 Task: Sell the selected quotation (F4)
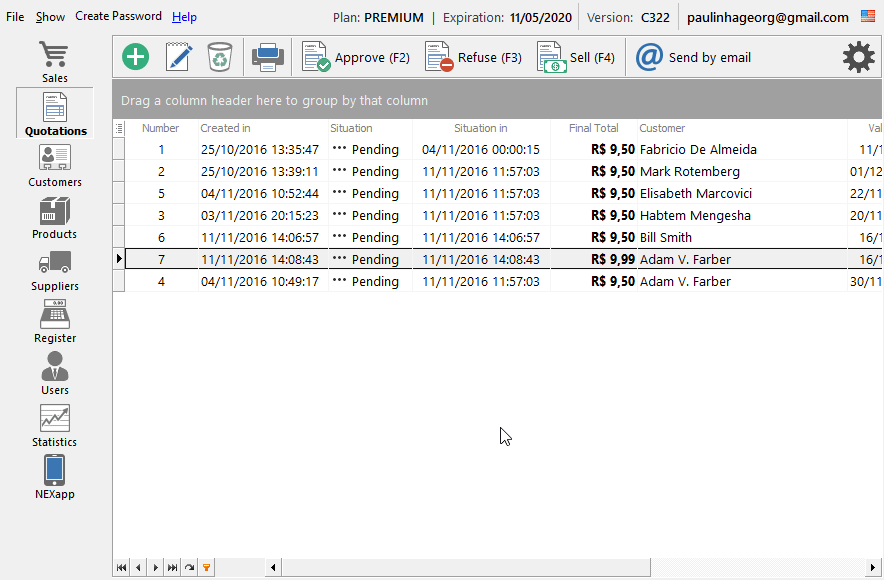576,57
